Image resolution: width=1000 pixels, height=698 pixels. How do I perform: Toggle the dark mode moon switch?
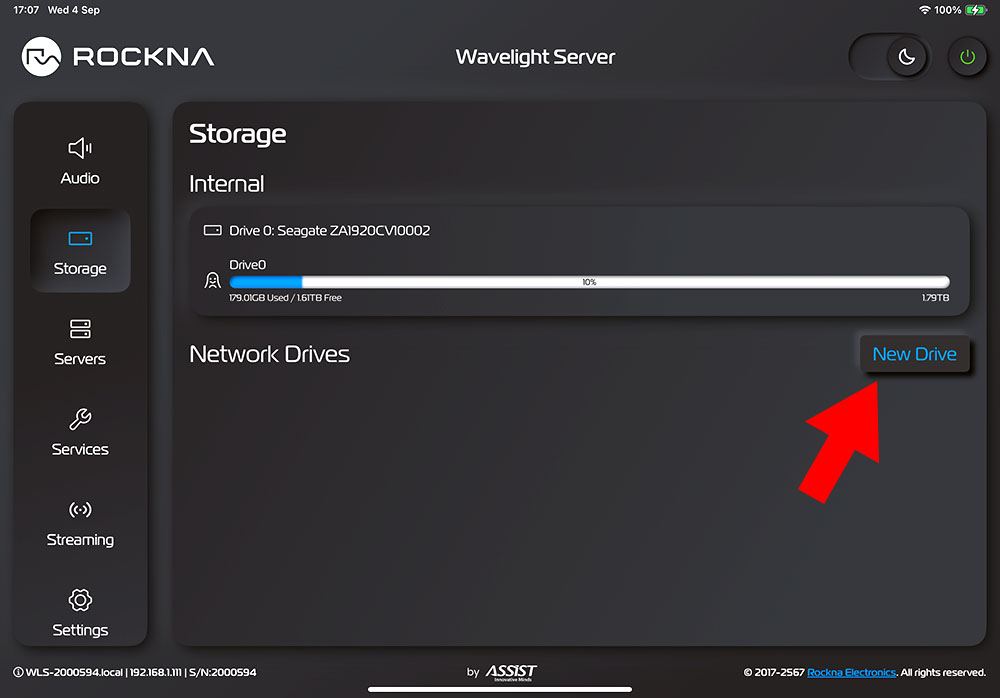pos(906,57)
